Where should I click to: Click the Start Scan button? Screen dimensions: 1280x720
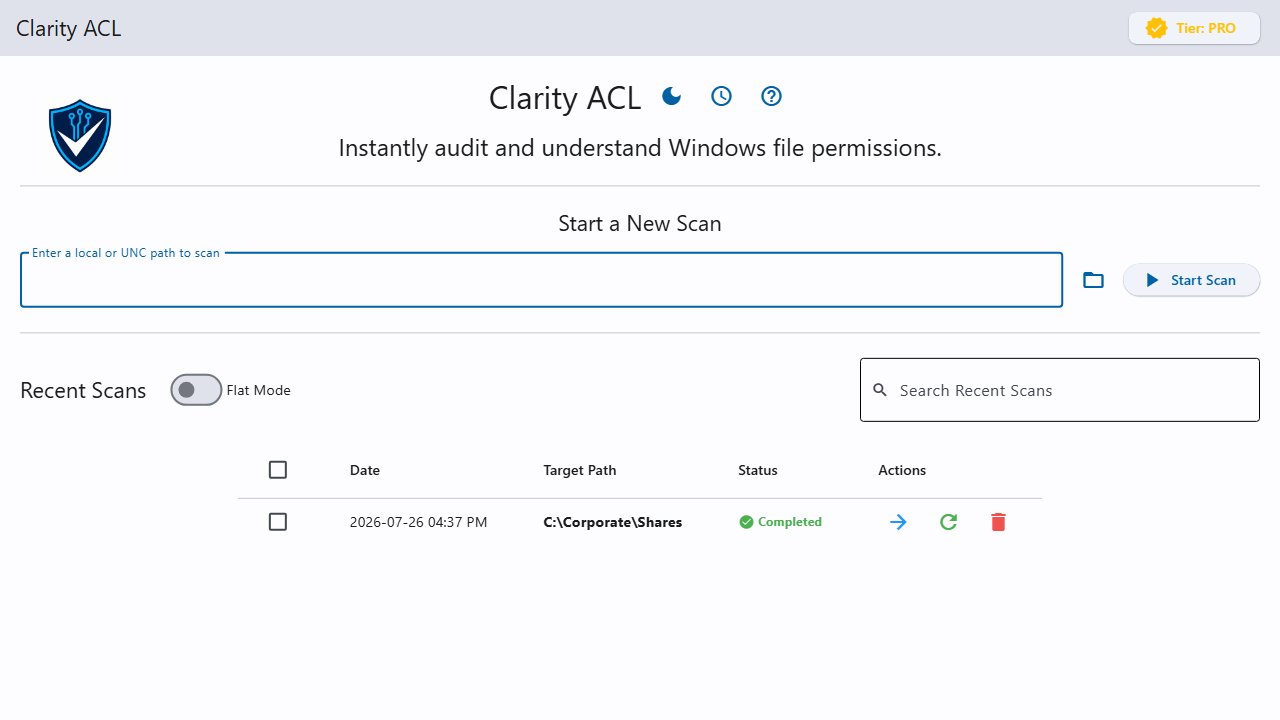[x=1191, y=280]
